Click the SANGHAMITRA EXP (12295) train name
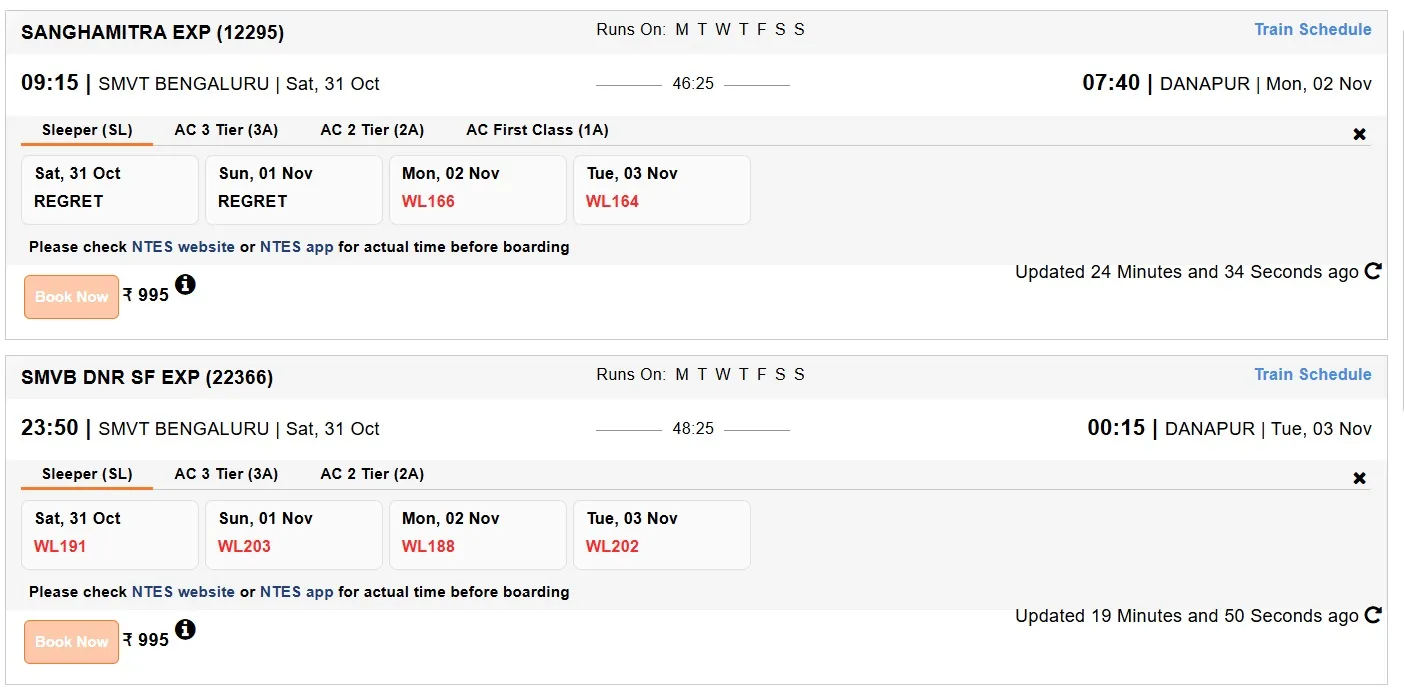This screenshot has height=694, width=1404. tap(152, 32)
